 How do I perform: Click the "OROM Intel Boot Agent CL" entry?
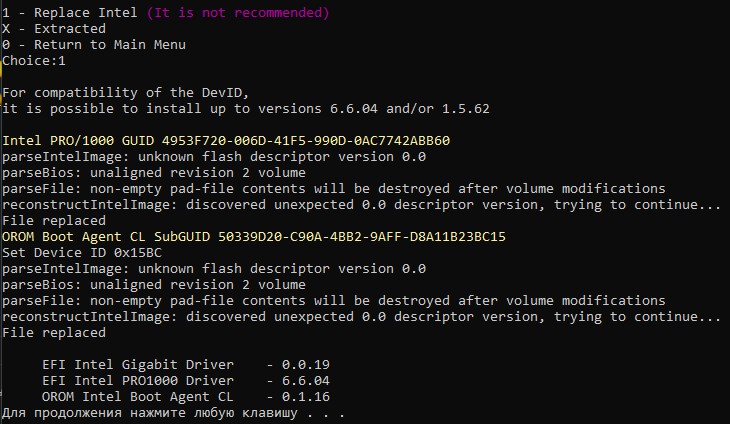138,397
